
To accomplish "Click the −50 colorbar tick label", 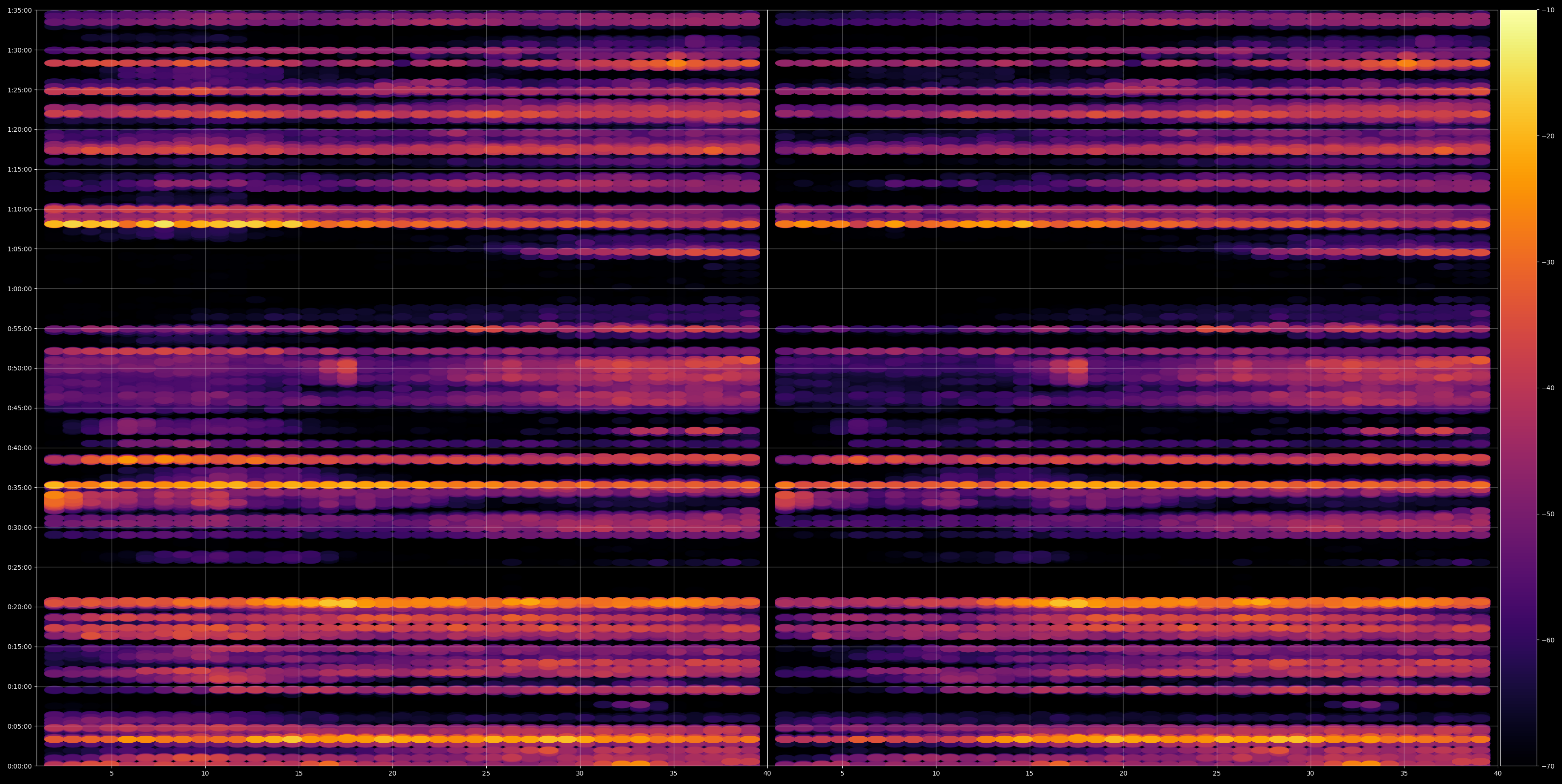I will pyautogui.click(x=1548, y=514).
